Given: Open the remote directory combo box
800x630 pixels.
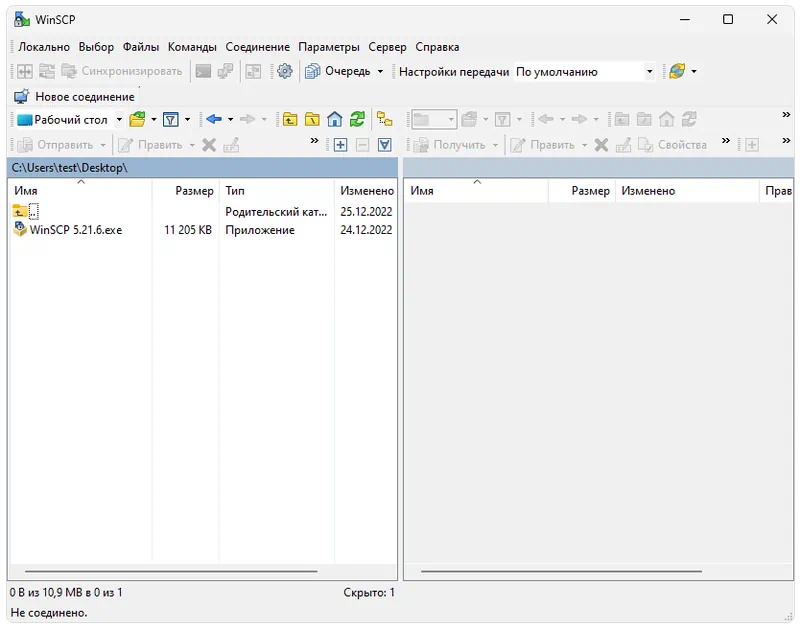Looking at the screenshot, I should [434, 120].
